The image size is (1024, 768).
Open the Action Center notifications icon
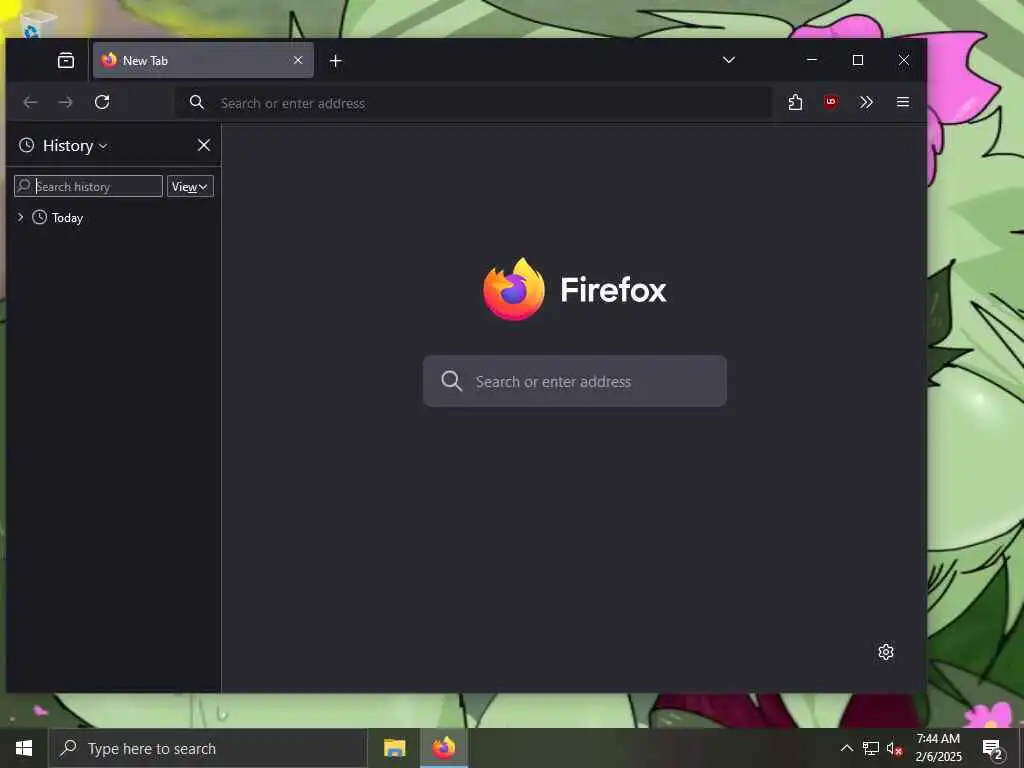tap(992, 748)
